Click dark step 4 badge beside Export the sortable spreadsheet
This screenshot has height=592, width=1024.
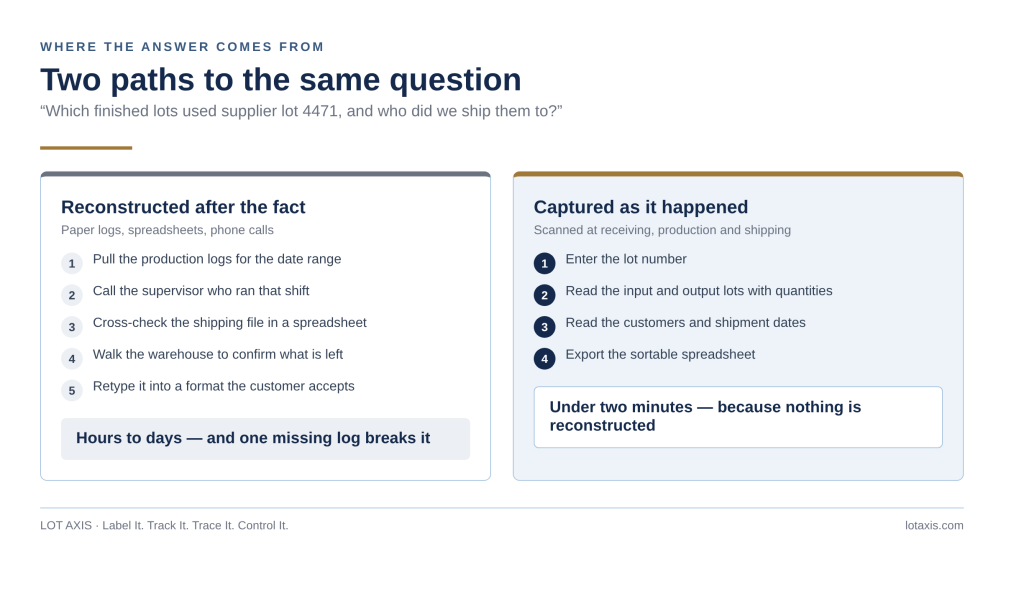coord(545,359)
